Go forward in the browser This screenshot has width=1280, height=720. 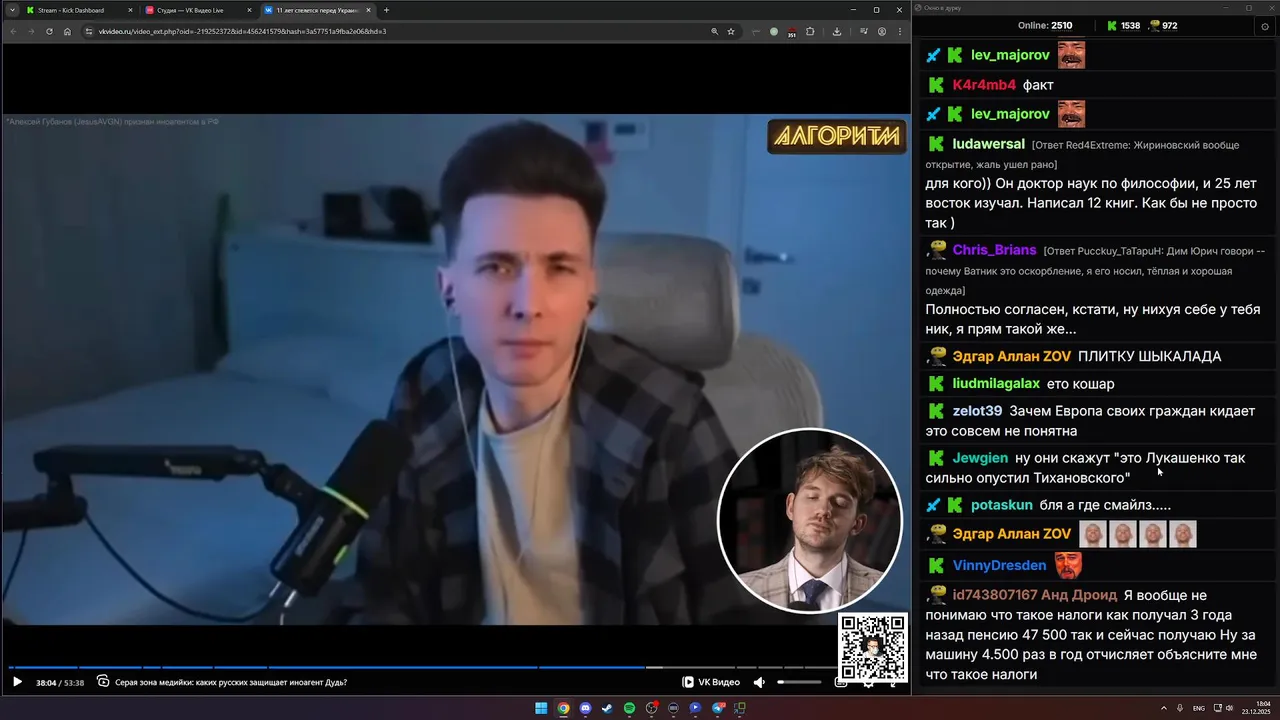tap(31, 31)
